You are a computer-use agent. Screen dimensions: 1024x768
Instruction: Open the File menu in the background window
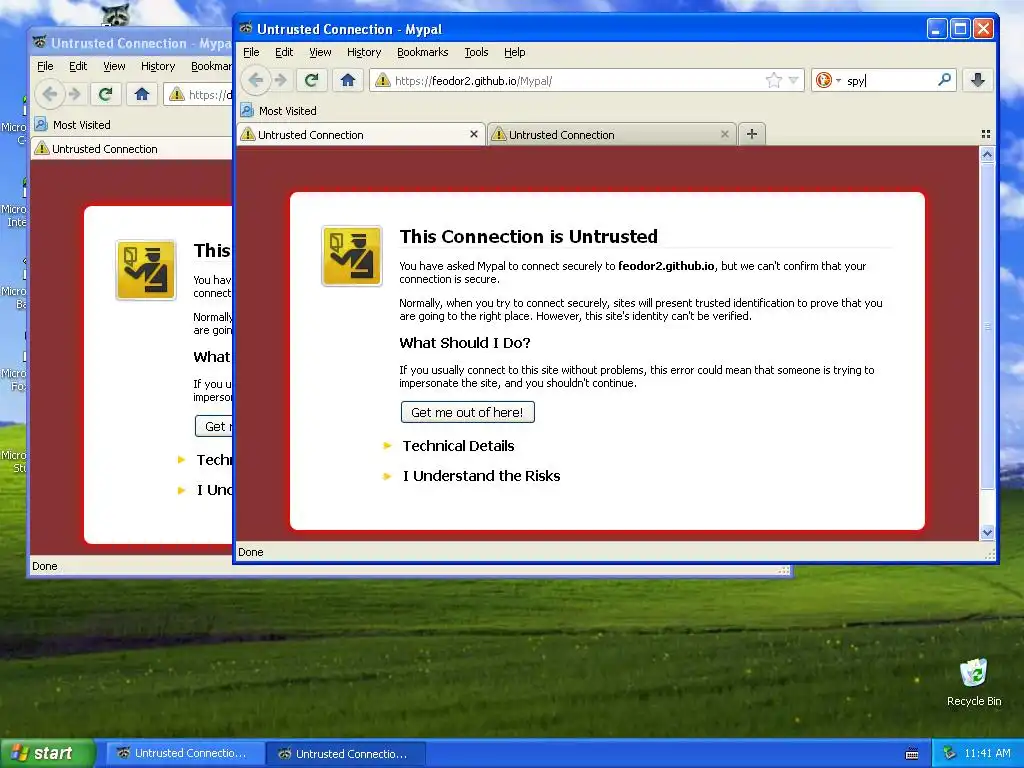click(45, 66)
